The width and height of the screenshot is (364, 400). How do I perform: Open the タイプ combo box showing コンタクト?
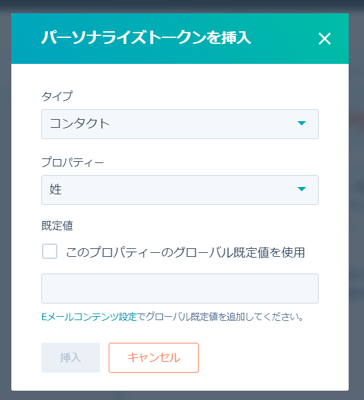(x=180, y=124)
